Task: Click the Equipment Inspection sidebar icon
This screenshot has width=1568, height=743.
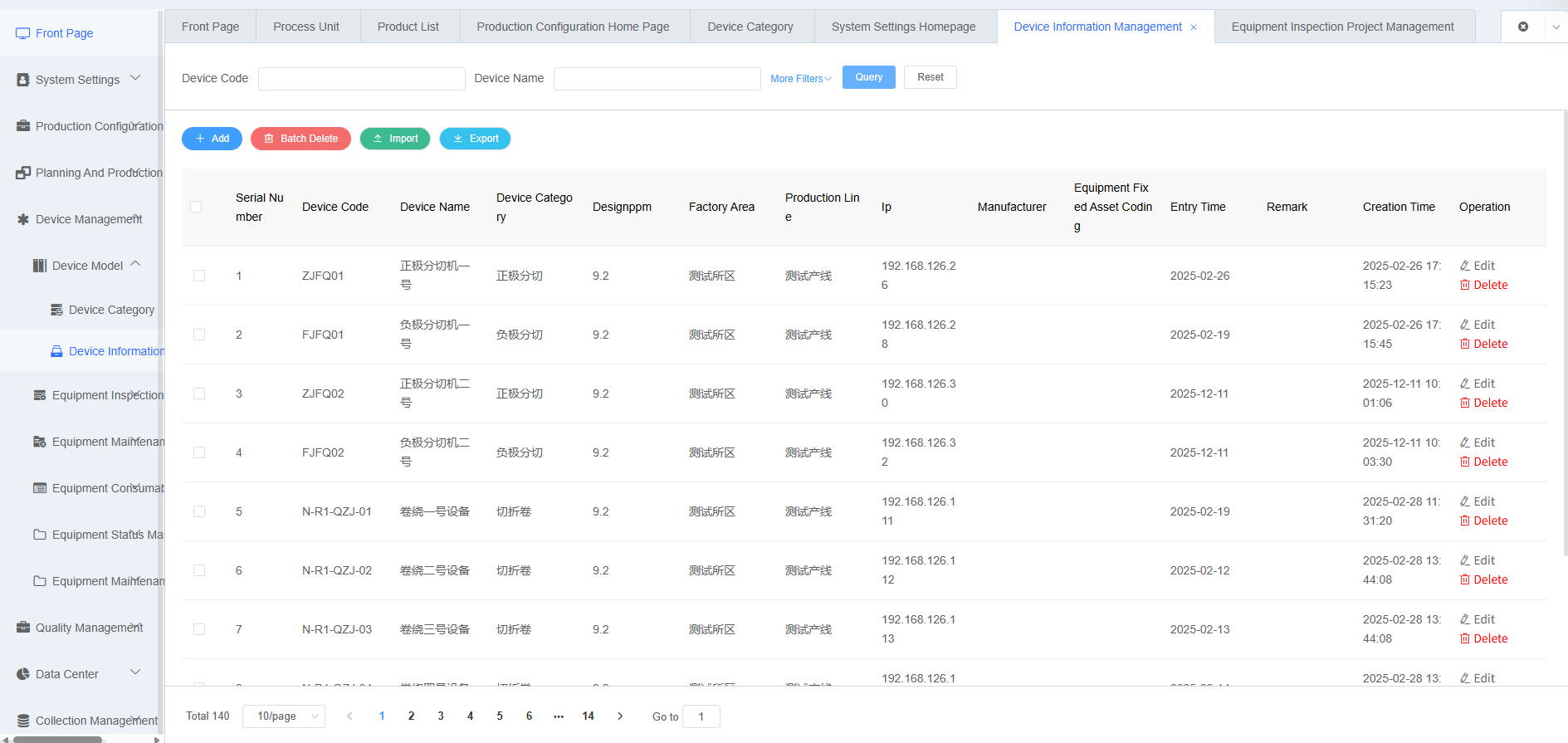Action: 40,395
